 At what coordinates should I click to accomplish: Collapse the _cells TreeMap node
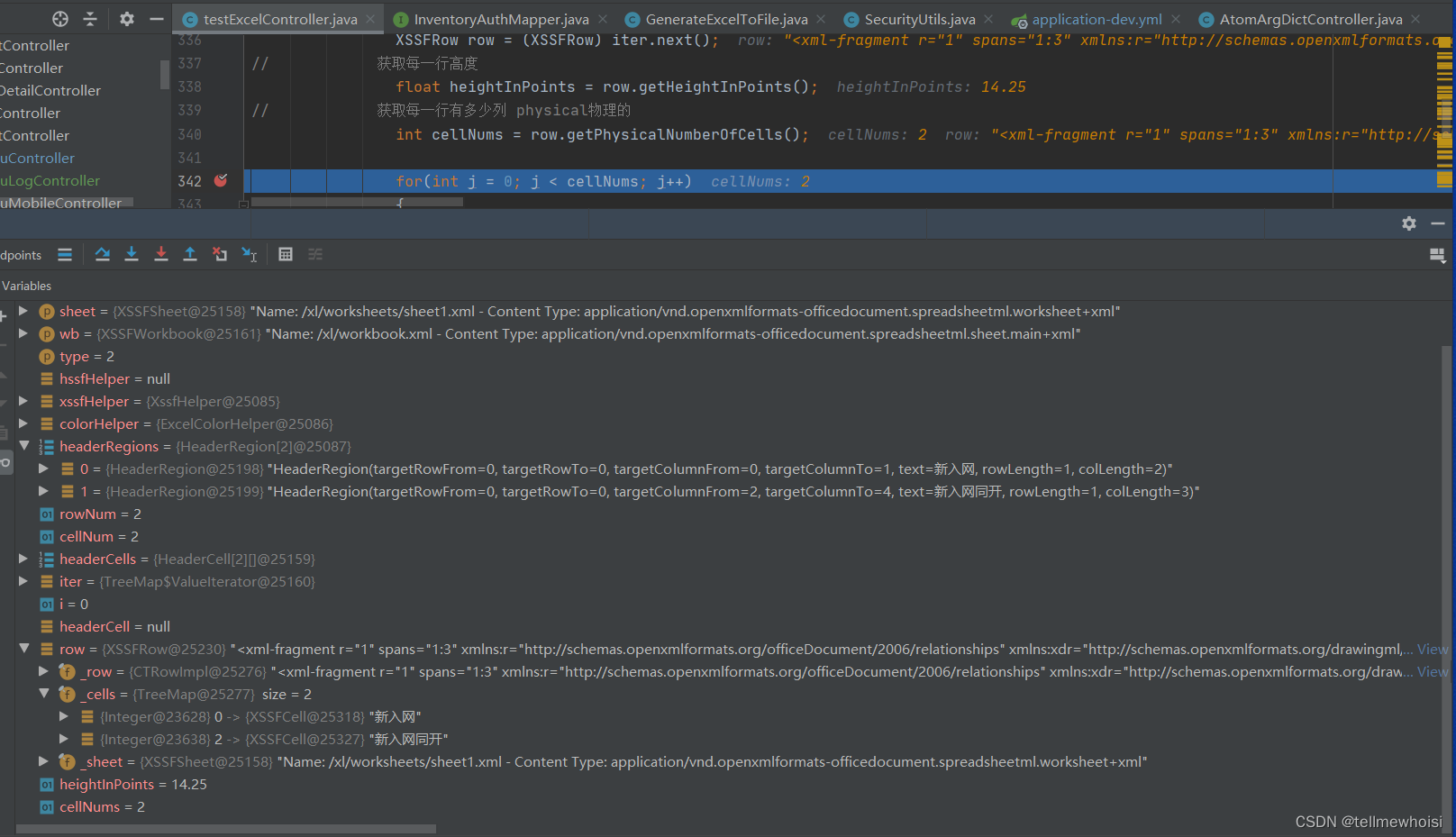point(43,694)
